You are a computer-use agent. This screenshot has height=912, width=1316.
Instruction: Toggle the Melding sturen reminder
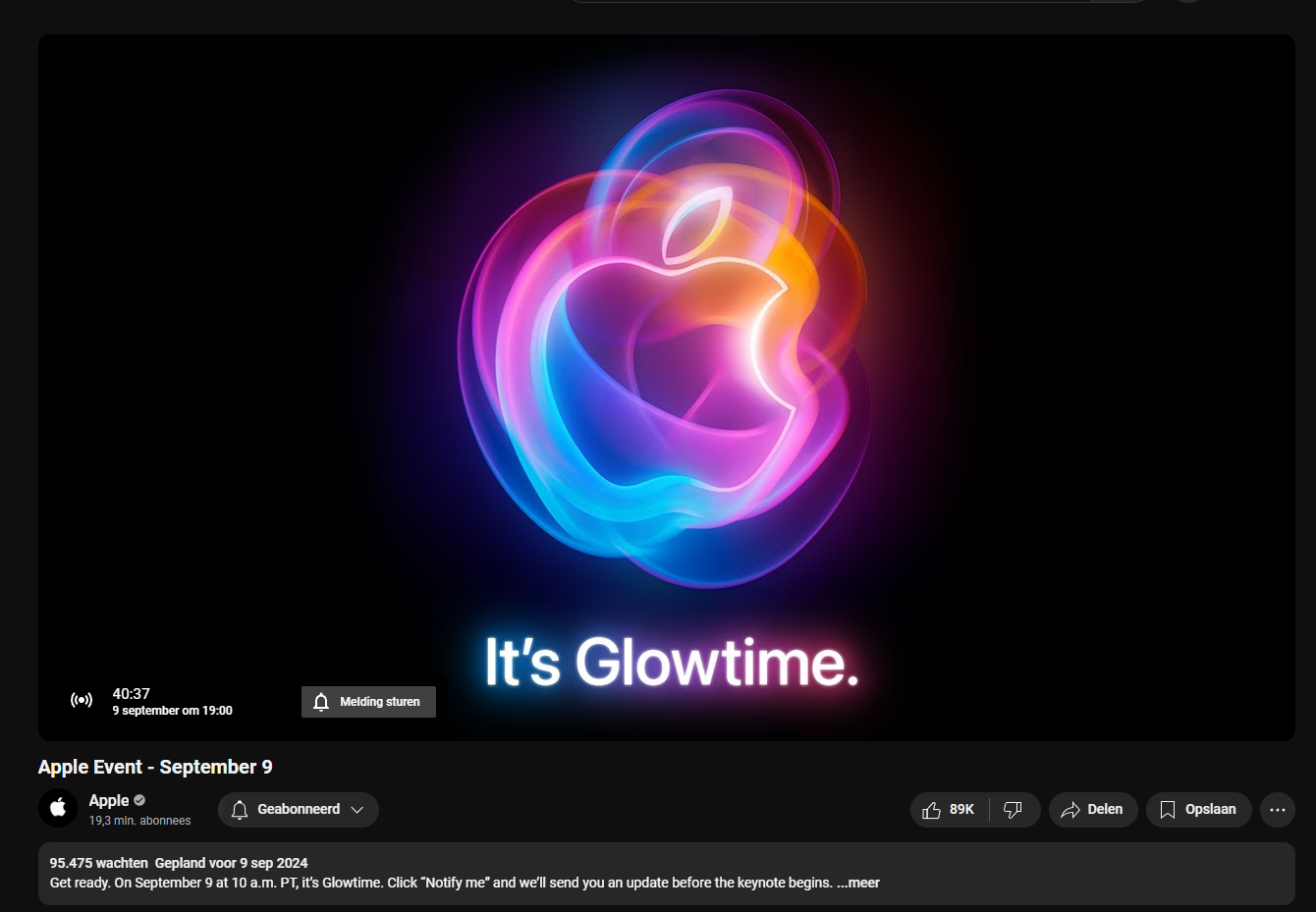(368, 702)
